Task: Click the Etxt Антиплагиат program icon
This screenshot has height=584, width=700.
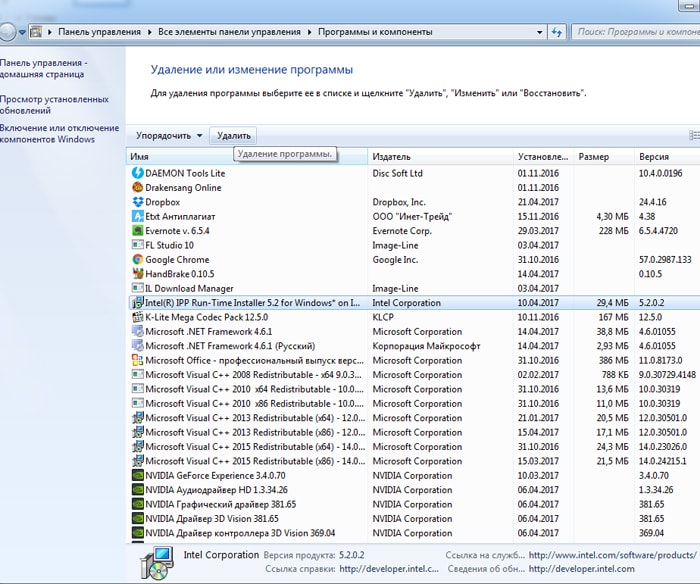Action: click(x=138, y=216)
